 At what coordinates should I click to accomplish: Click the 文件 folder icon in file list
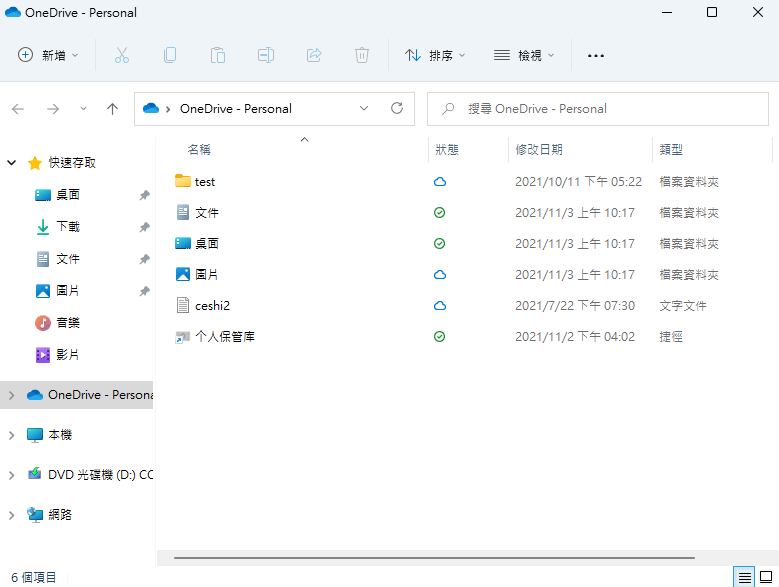tap(183, 213)
